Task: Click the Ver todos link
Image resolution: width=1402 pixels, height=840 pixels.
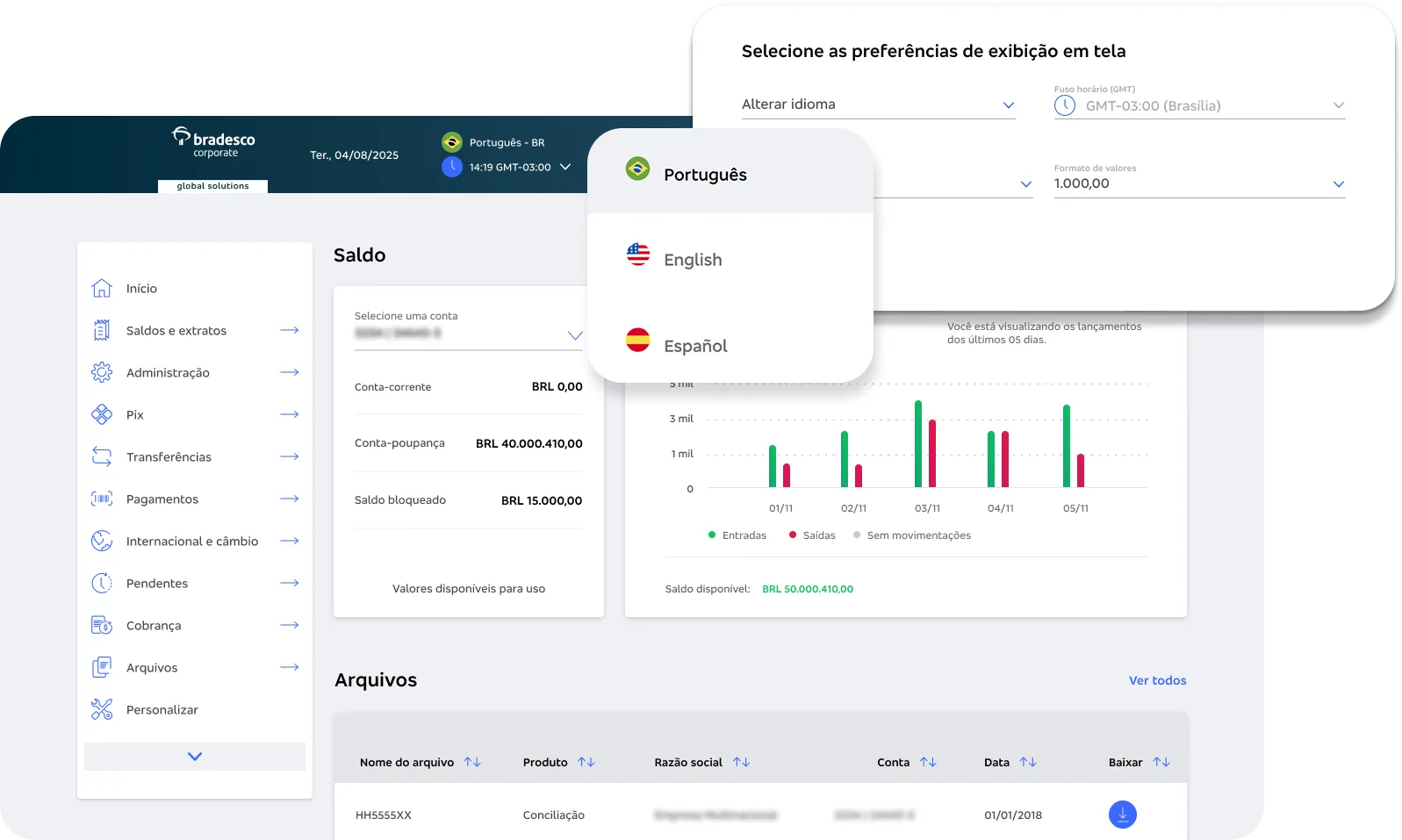Action: click(x=1157, y=680)
